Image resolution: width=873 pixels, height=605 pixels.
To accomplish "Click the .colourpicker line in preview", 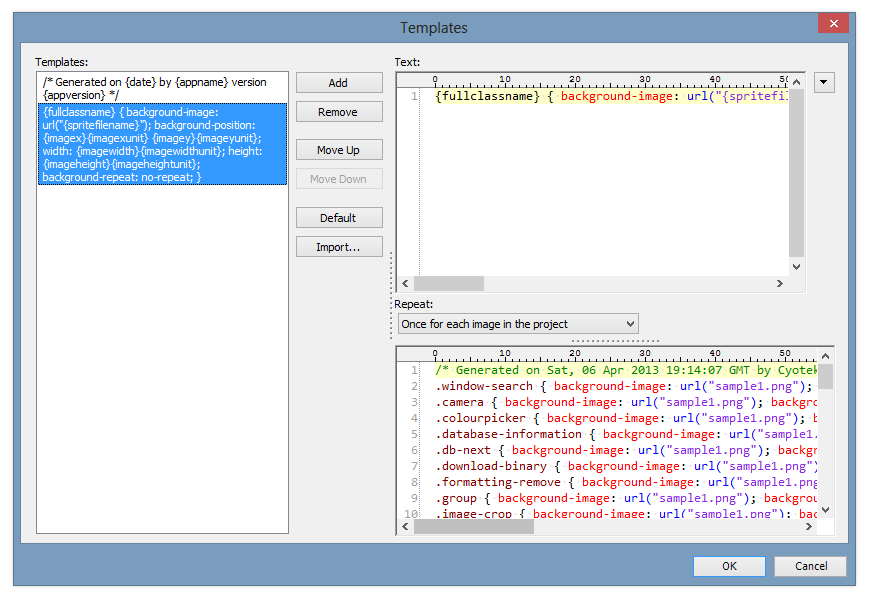I will click(x=625, y=419).
